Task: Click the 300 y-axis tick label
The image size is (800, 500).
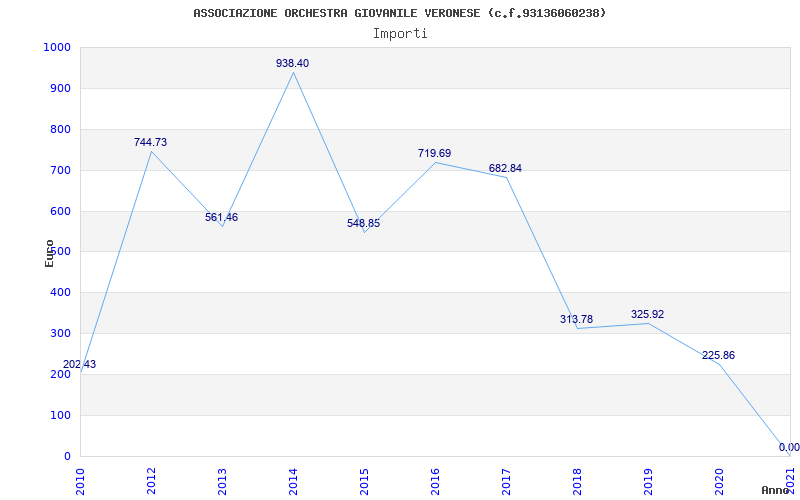Action: 60,334
